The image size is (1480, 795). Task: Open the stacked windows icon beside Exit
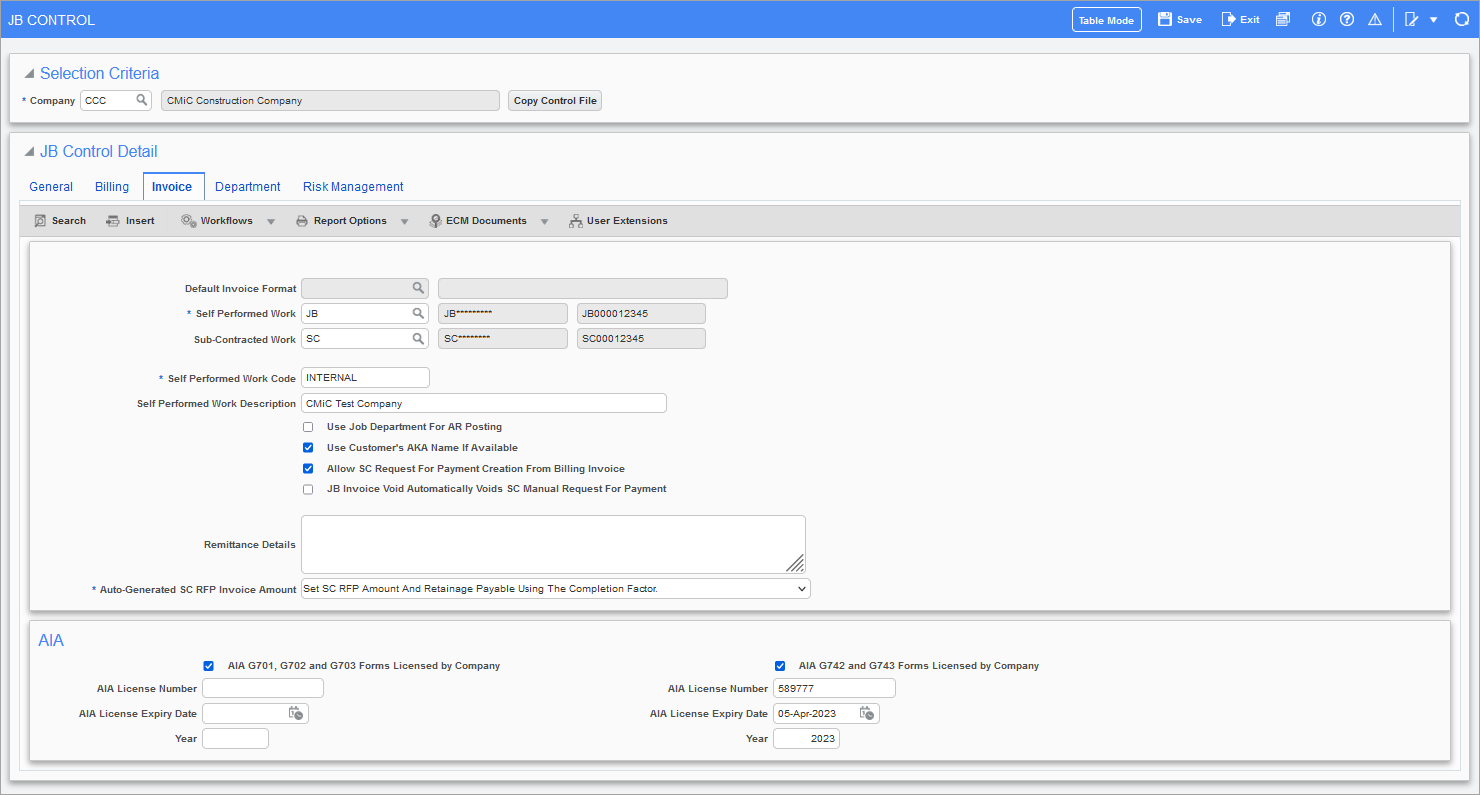click(1283, 19)
